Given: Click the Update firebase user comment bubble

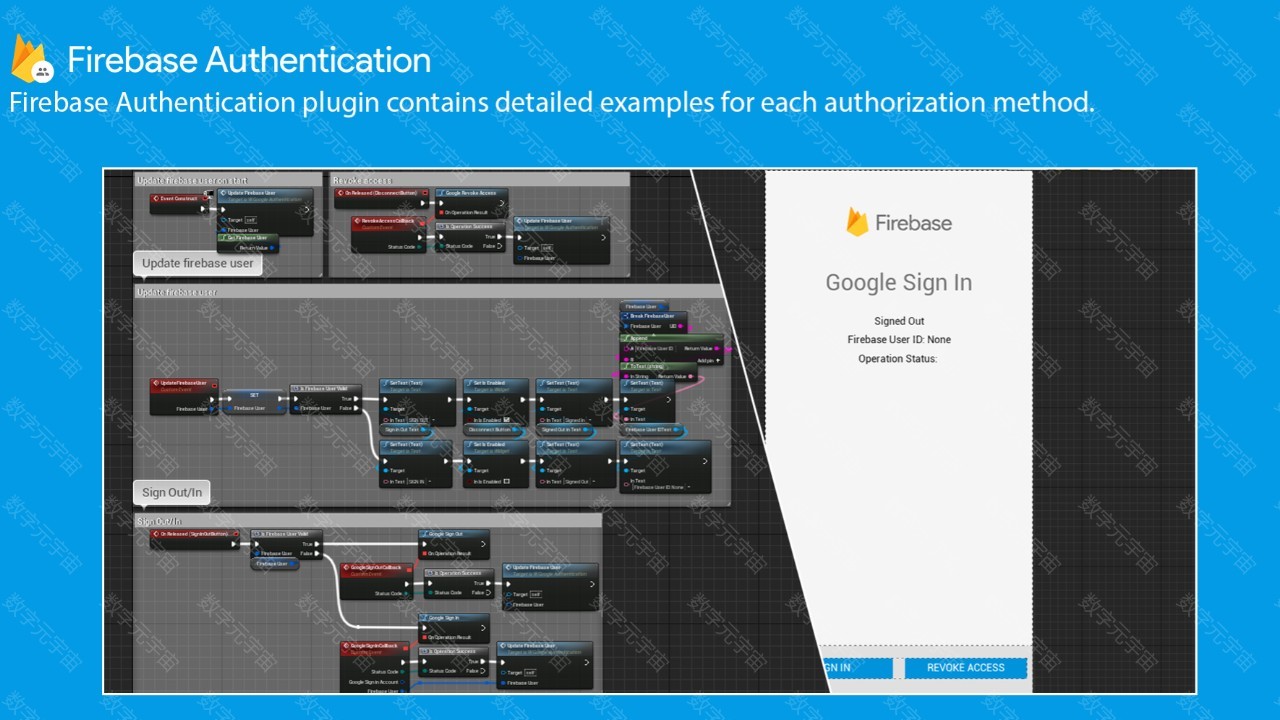Looking at the screenshot, I should coord(198,264).
